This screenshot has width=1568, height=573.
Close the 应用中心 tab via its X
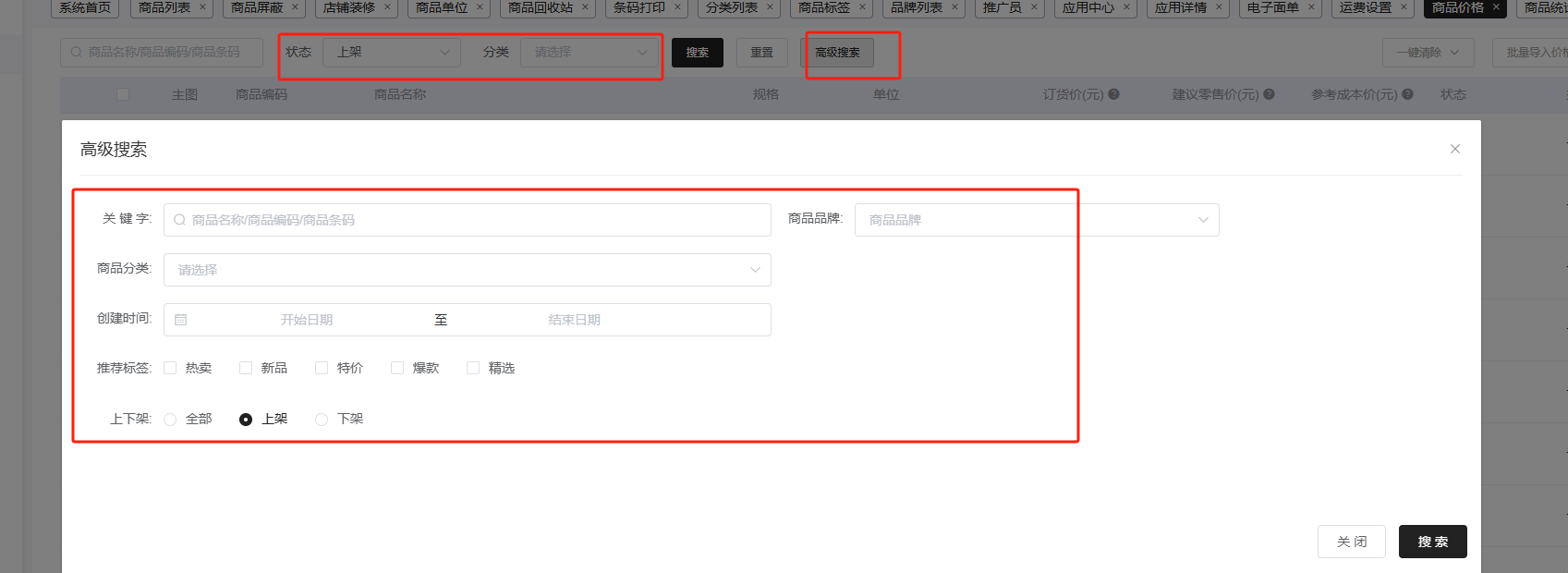(x=1126, y=7)
